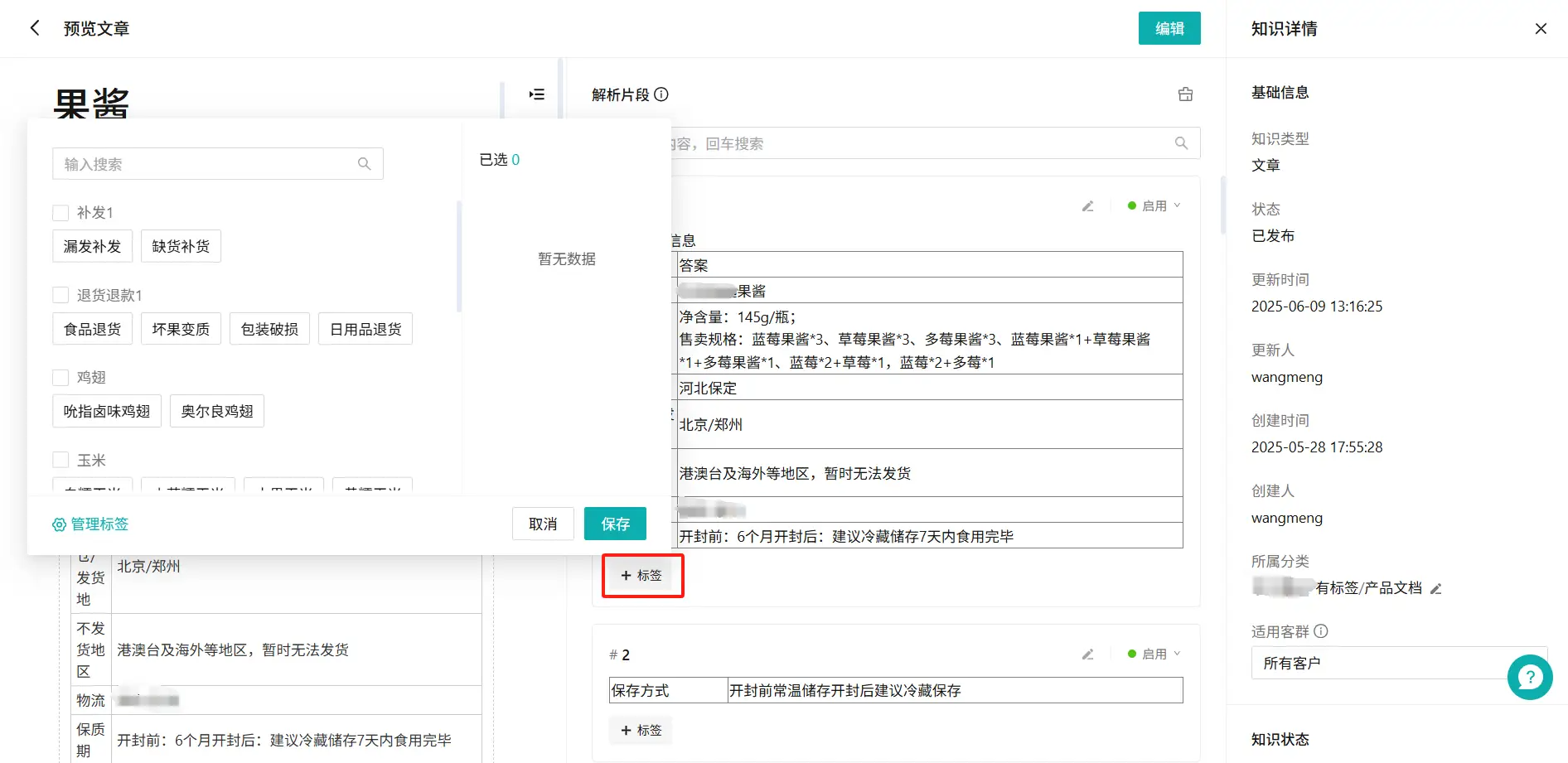Check the 退货退款1 group checkbox
This screenshot has height=763, width=1568.
coord(60,295)
